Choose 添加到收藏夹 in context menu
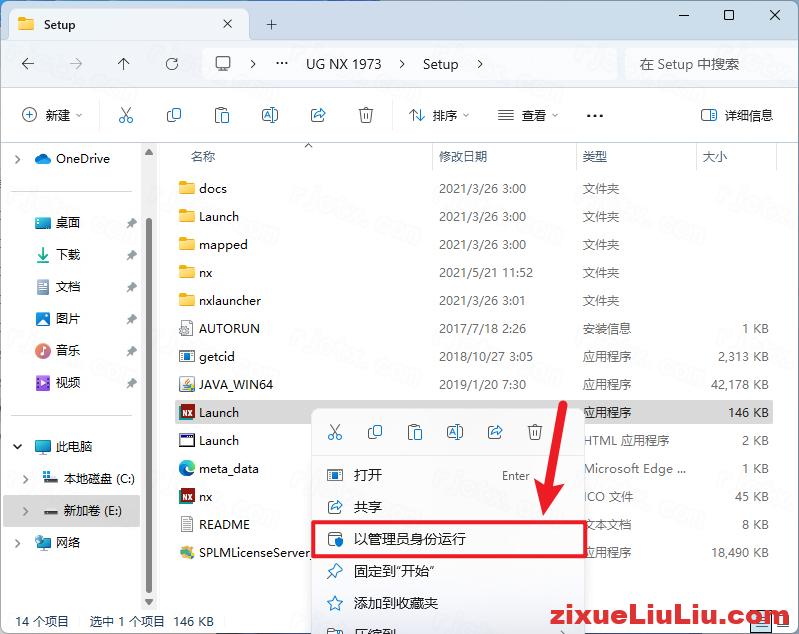 coord(447,603)
